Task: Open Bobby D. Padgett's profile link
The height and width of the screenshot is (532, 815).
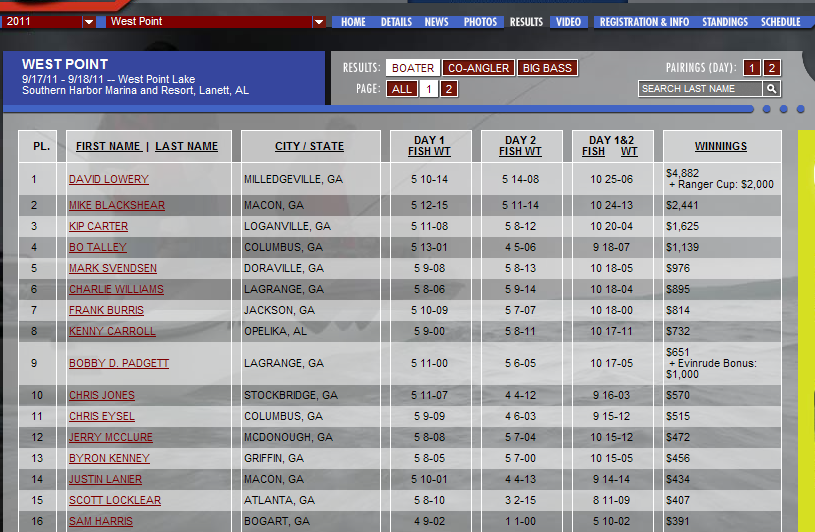Action: (x=118, y=364)
